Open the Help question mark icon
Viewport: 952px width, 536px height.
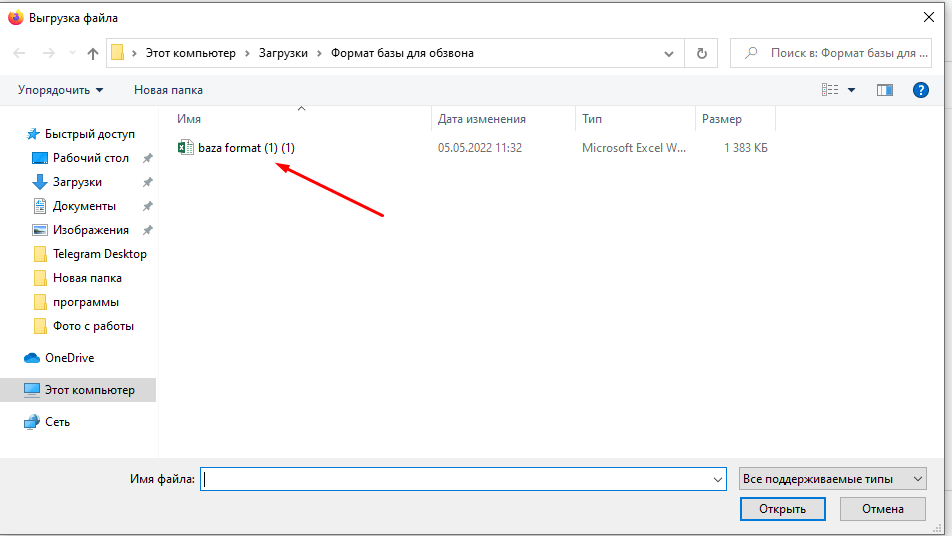pos(921,90)
